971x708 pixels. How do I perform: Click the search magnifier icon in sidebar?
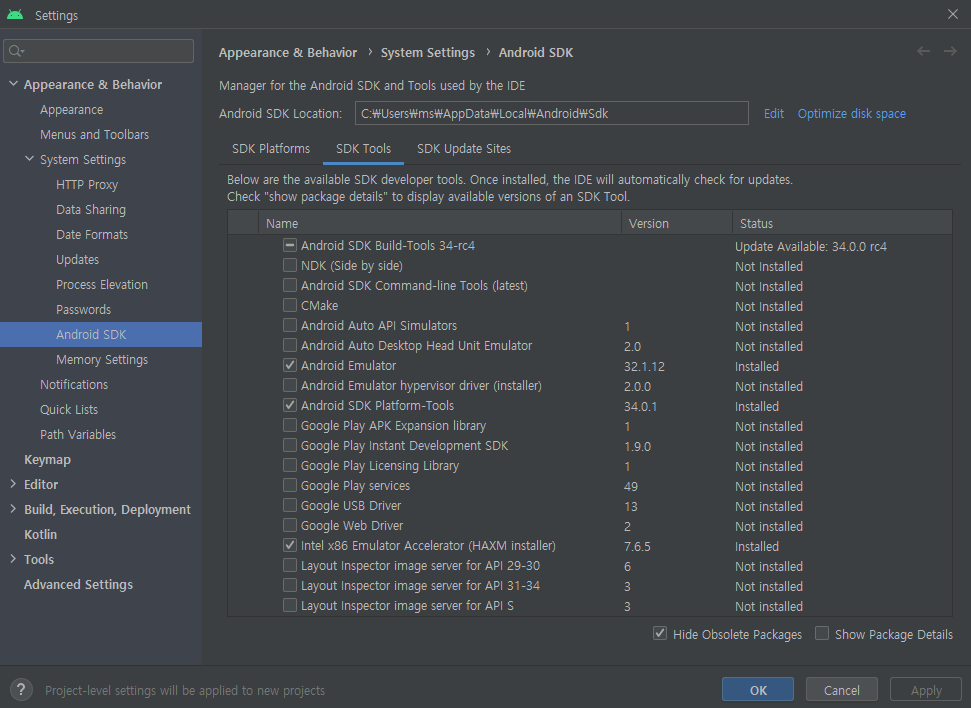point(16,51)
